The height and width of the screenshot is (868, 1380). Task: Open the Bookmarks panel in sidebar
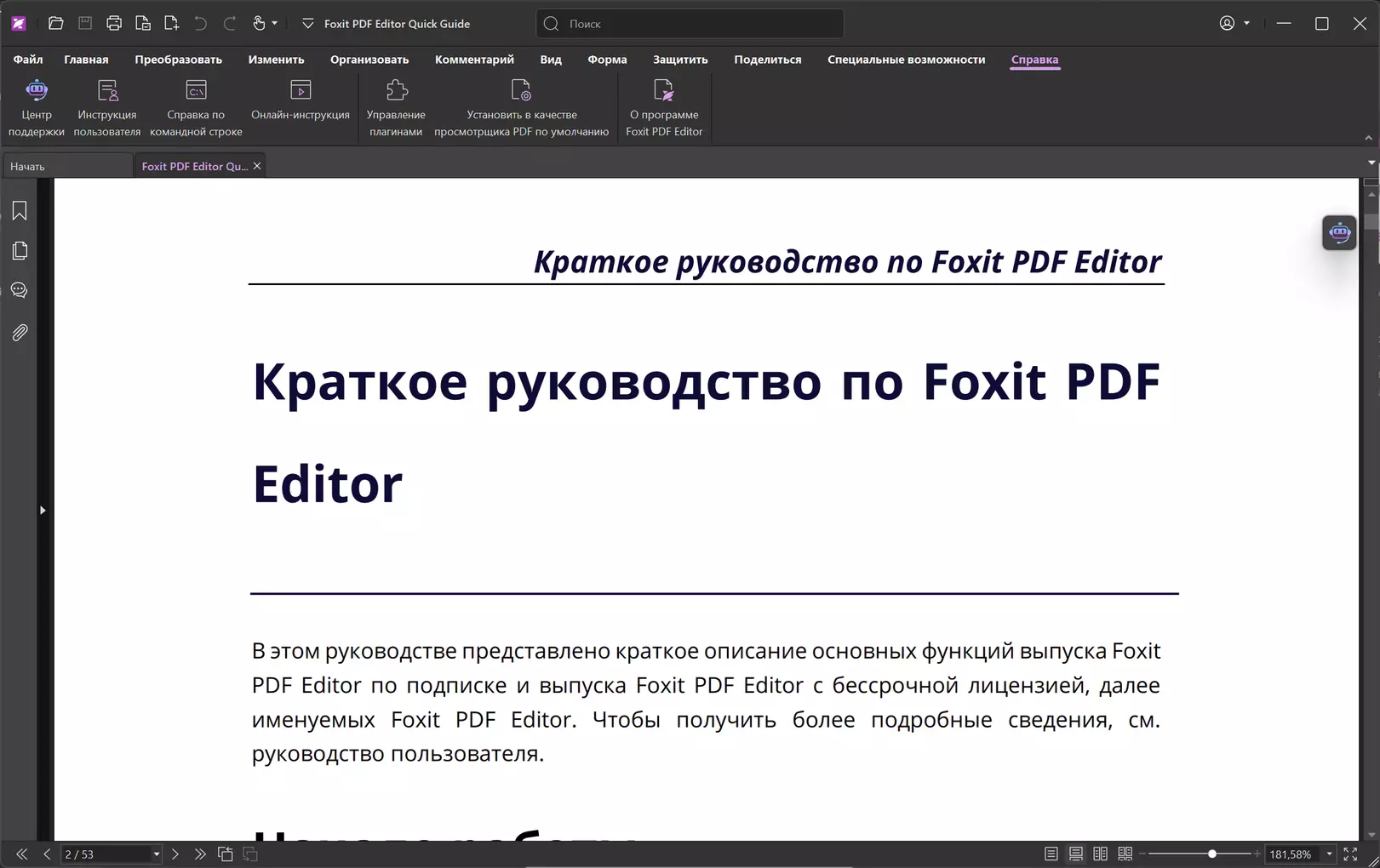(20, 211)
